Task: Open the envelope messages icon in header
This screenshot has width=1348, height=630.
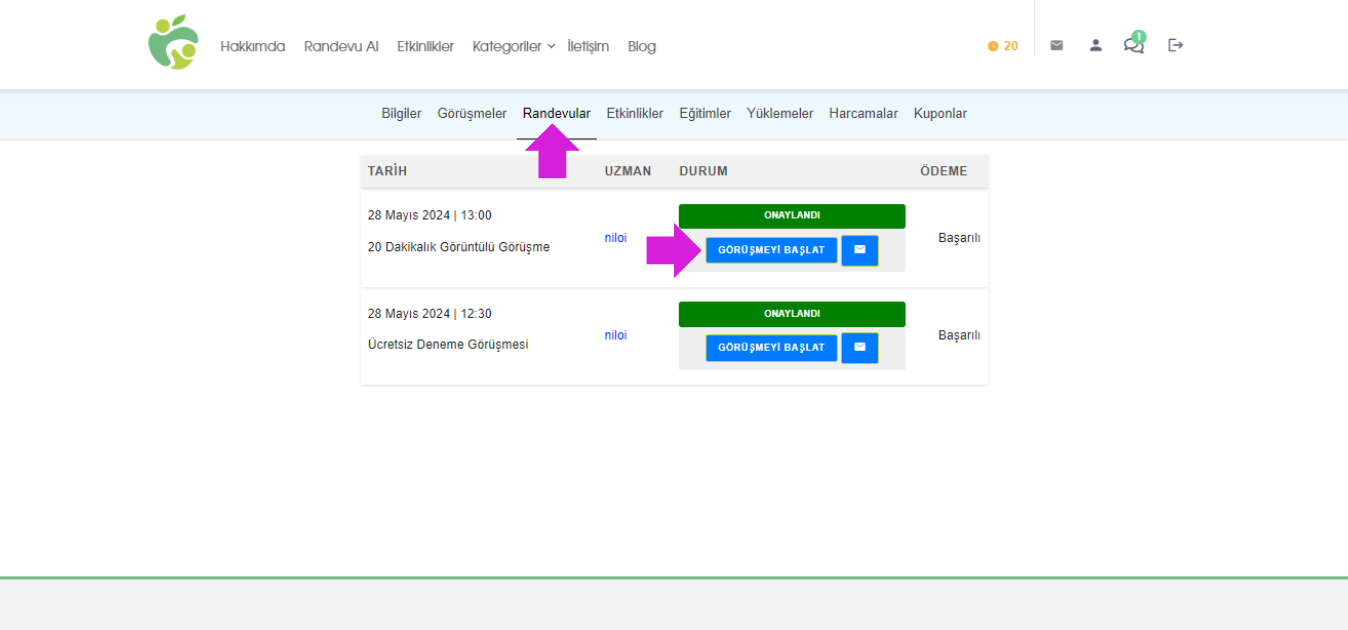Action: 1056,45
